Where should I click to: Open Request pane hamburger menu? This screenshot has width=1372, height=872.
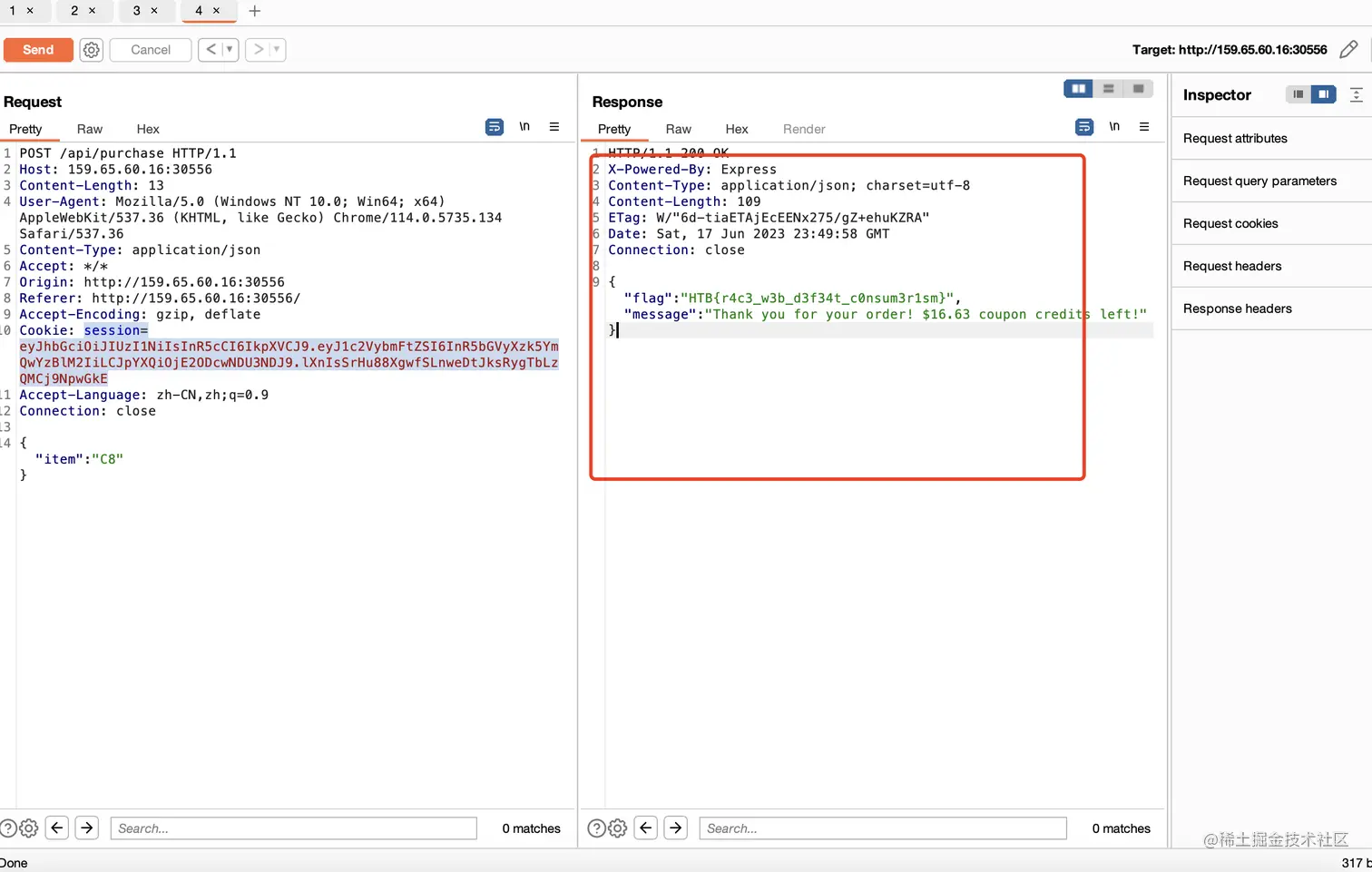(554, 127)
